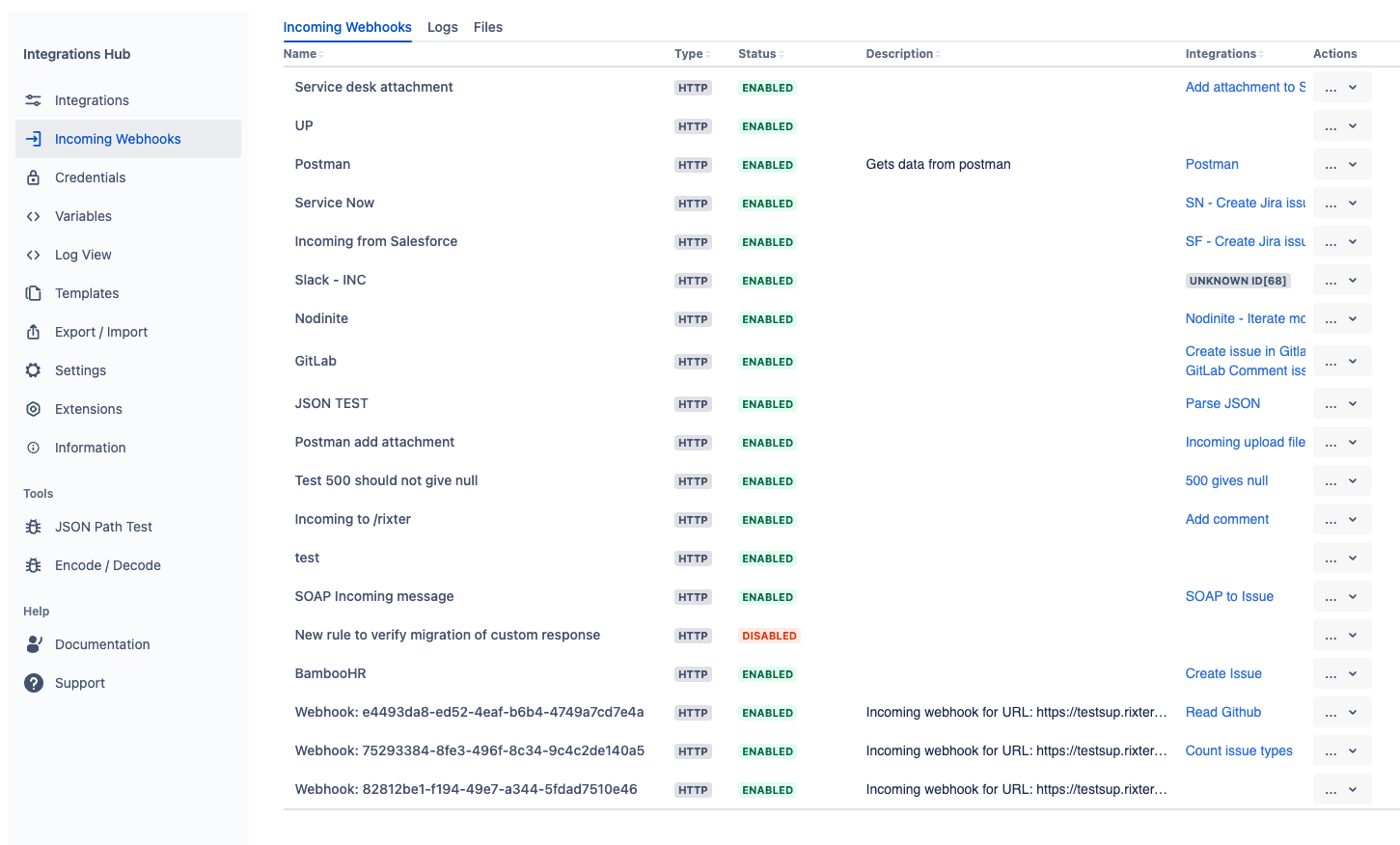Open actions dropdown for SOAP Incoming message

point(1342,596)
